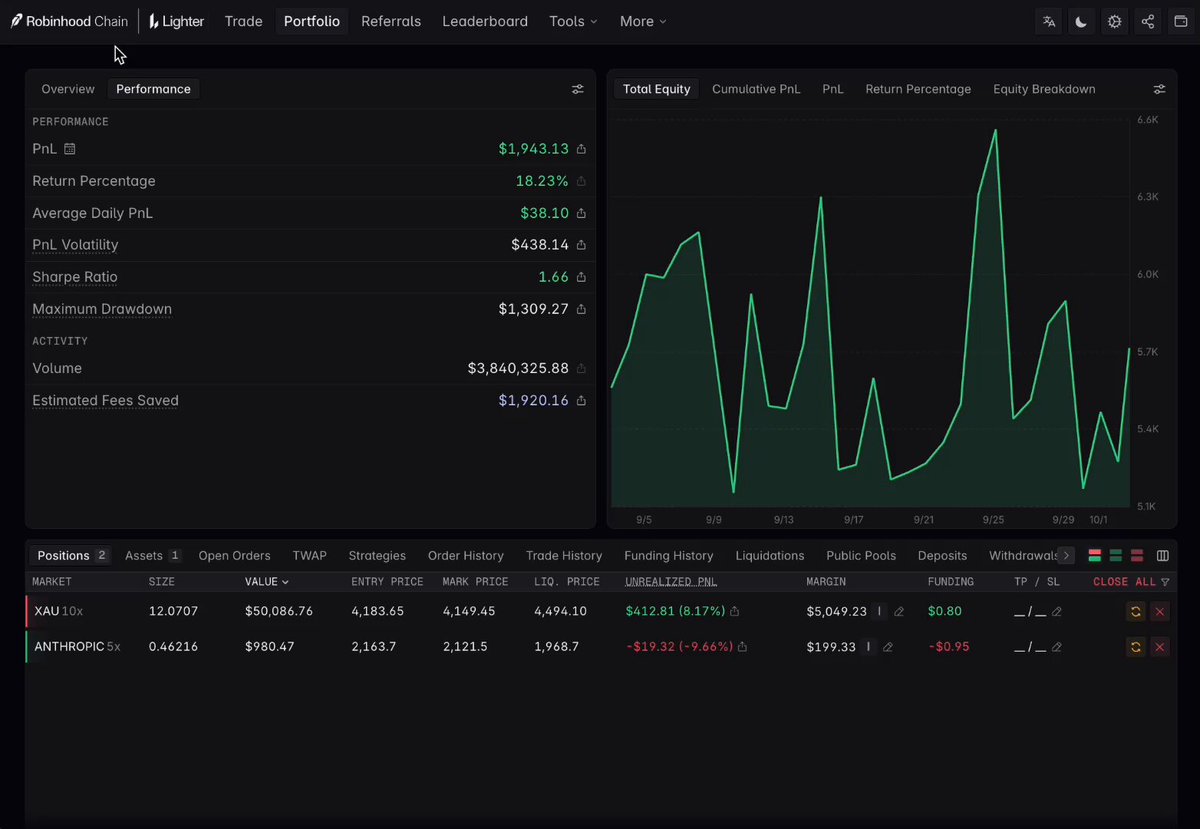Expand the More dropdown menu
This screenshot has height=829, width=1200.
tap(643, 21)
